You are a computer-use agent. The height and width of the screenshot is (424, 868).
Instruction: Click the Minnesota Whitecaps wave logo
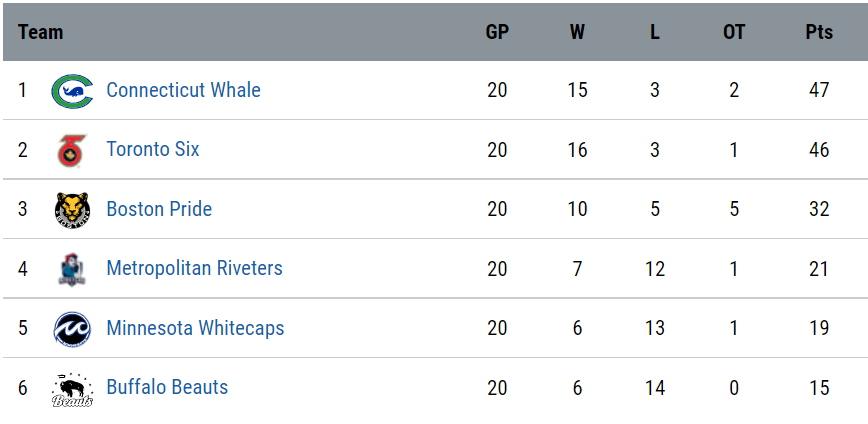pos(73,329)
